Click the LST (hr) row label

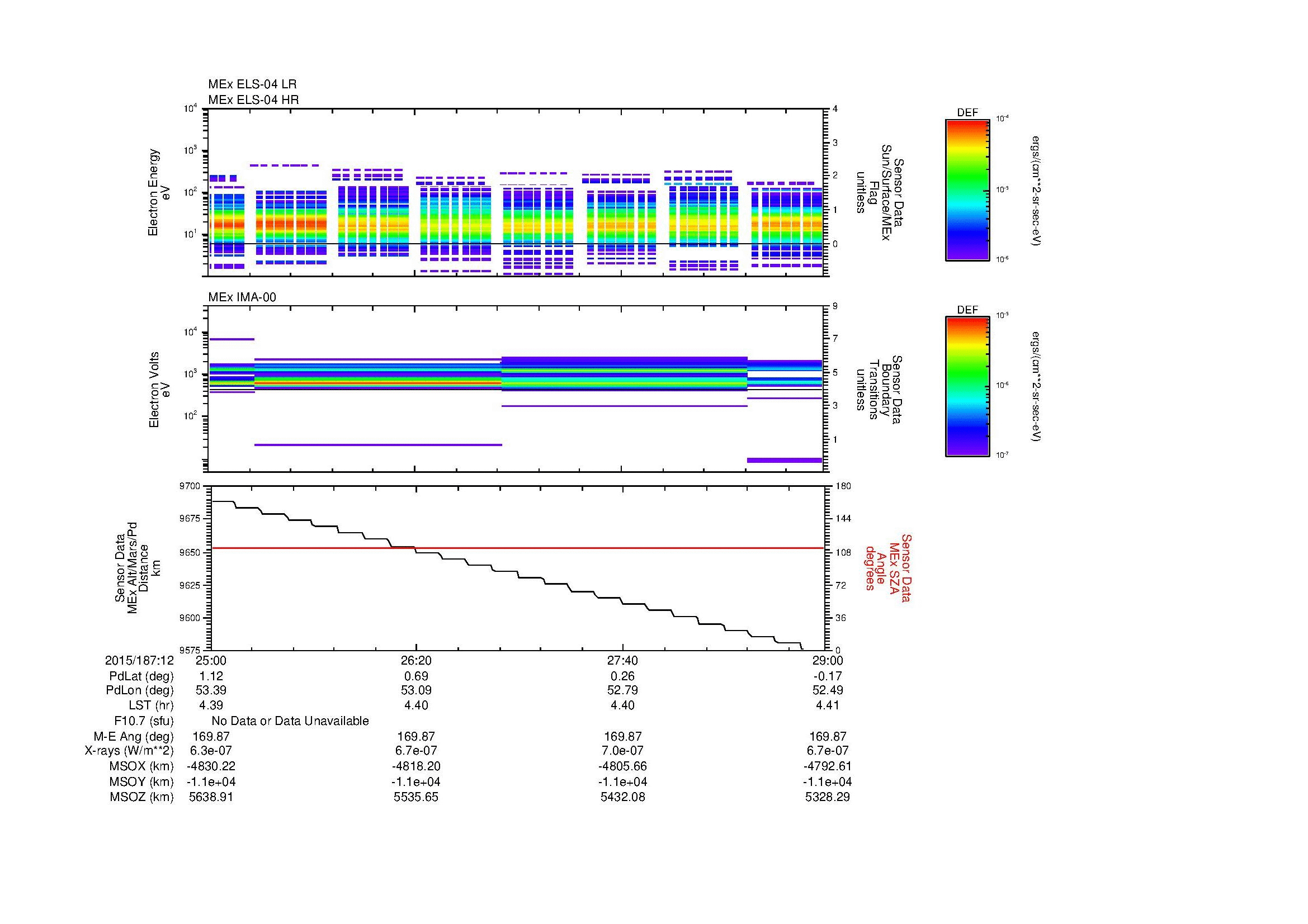(x=151, y=705)
